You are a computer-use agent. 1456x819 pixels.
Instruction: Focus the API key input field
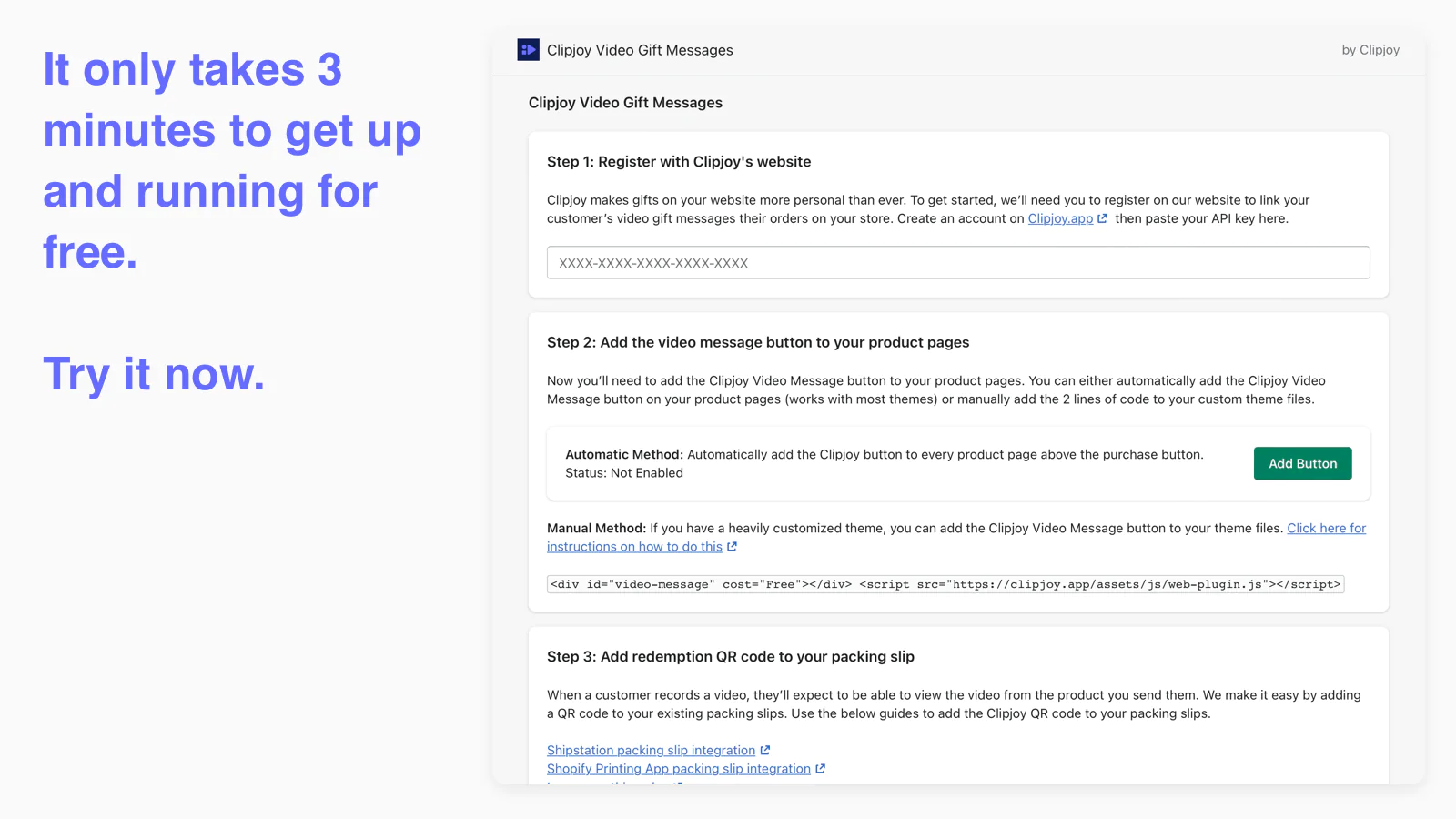pos(957,263)
